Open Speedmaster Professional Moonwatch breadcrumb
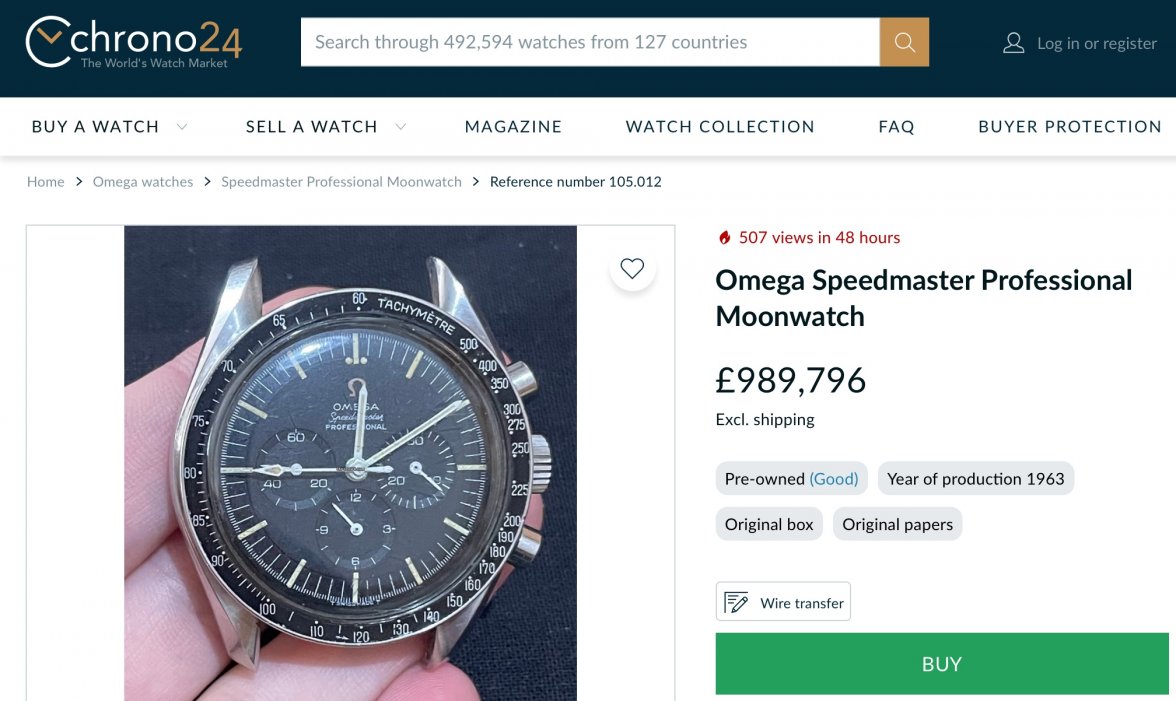 (x=341, y=182)
